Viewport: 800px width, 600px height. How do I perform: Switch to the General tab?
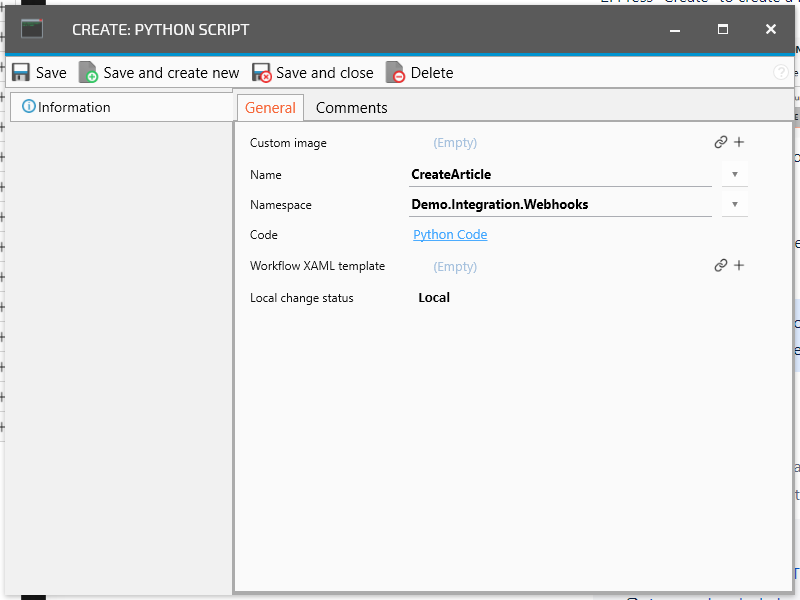[270, 108]
